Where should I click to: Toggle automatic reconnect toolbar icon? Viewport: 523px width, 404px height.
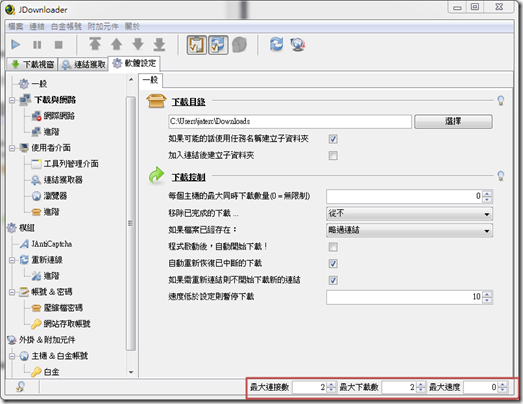218,45
